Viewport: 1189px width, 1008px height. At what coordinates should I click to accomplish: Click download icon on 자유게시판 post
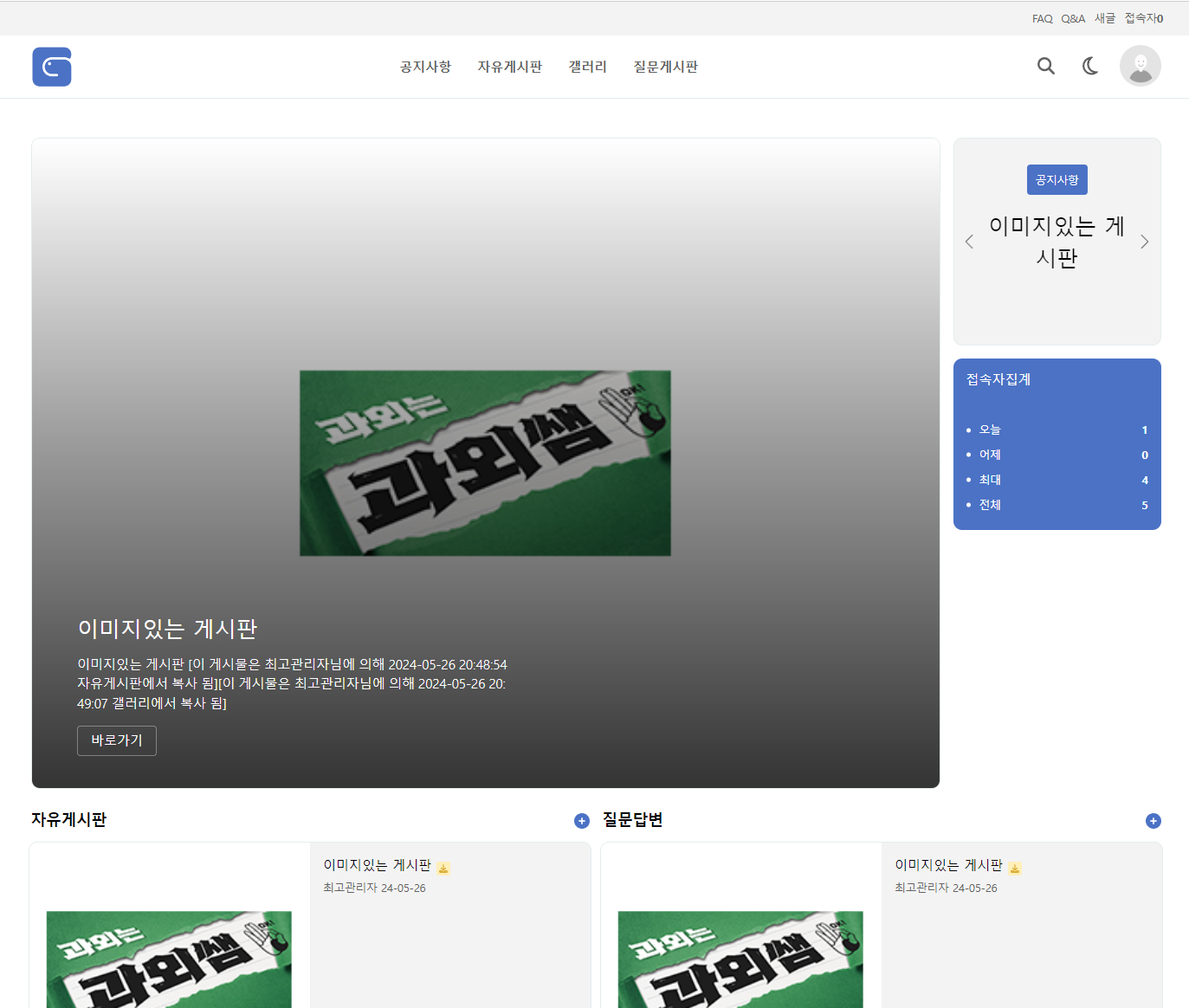pos(443,868)
